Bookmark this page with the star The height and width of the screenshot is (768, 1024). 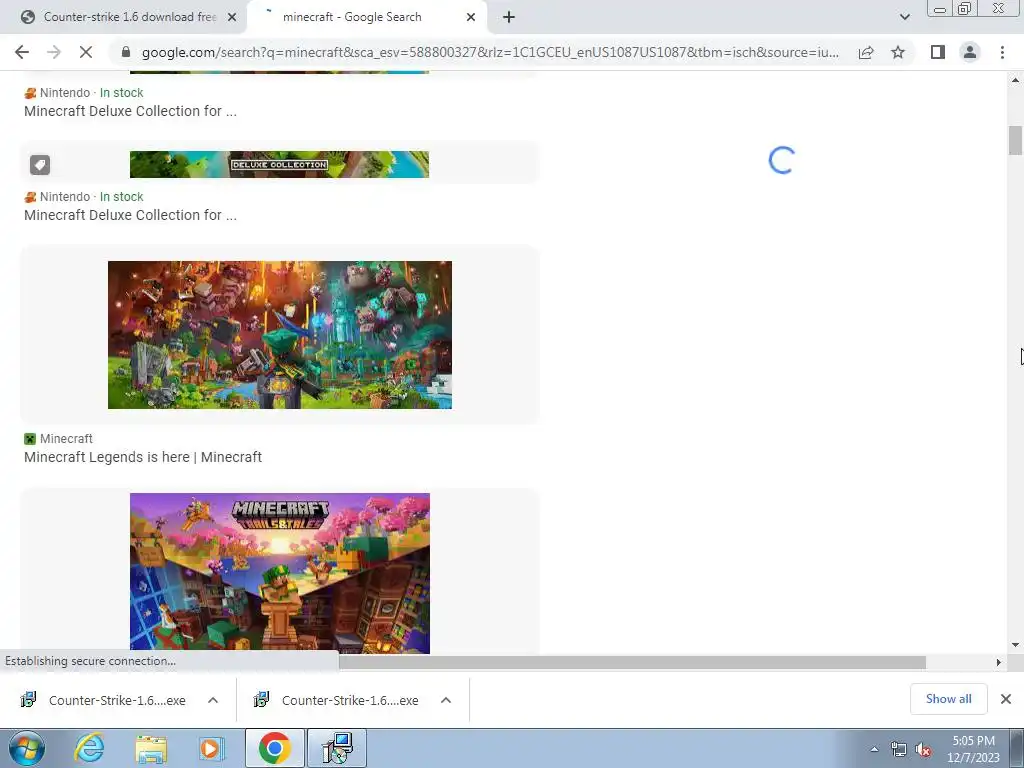[x=898, y=52]
